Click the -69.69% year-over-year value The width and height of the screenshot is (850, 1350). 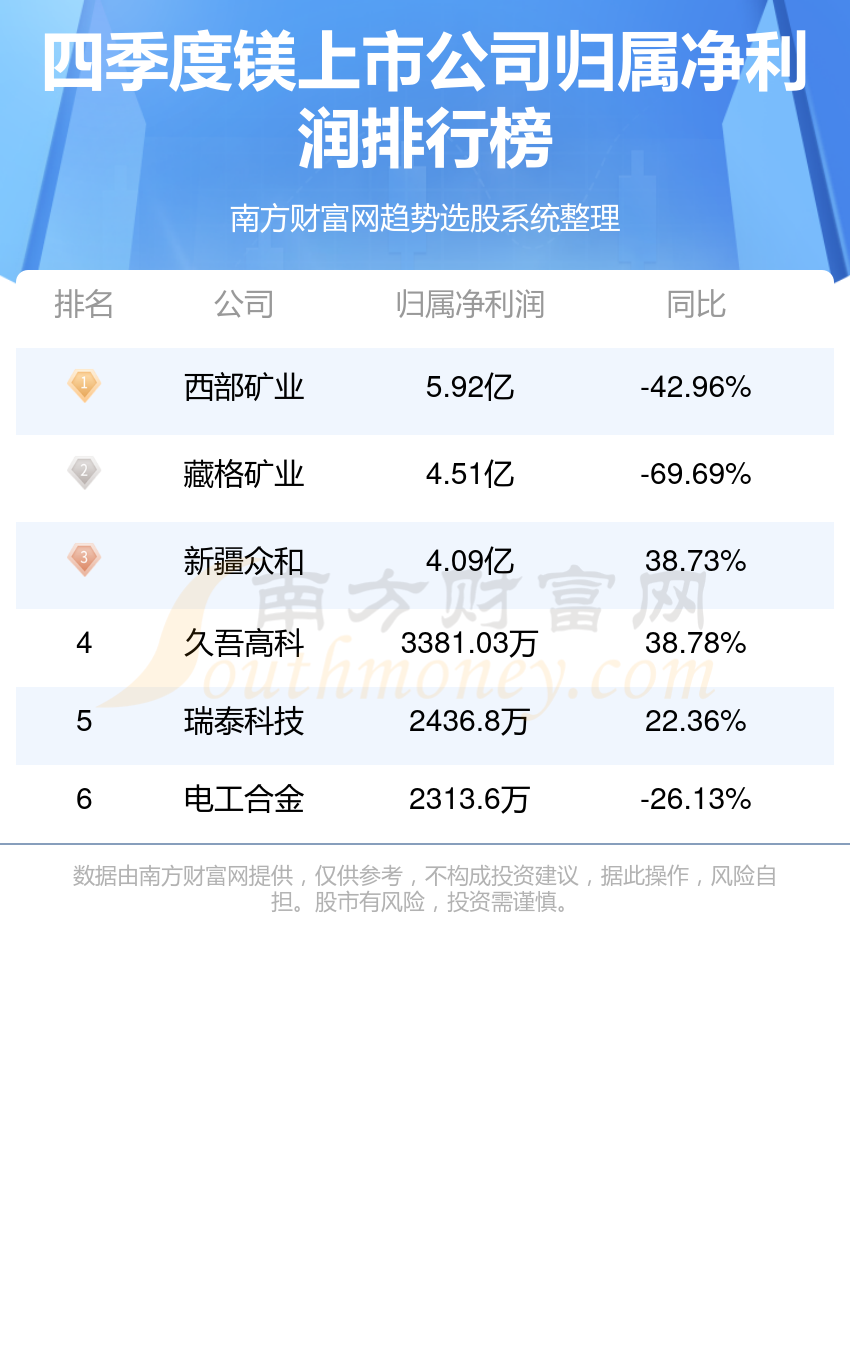[696, 474]
